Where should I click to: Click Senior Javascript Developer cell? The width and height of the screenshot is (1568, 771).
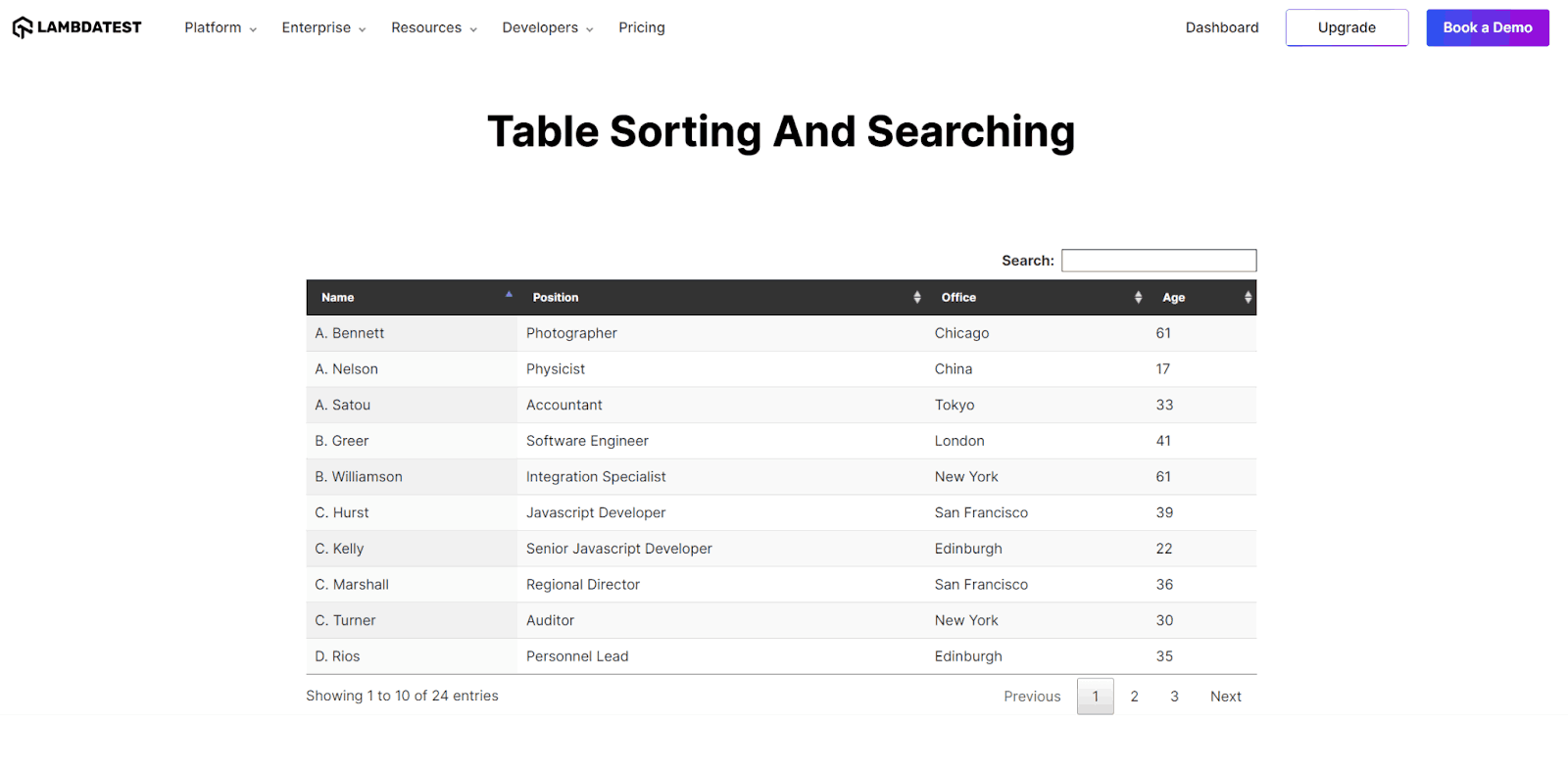(x=721, y=549)
